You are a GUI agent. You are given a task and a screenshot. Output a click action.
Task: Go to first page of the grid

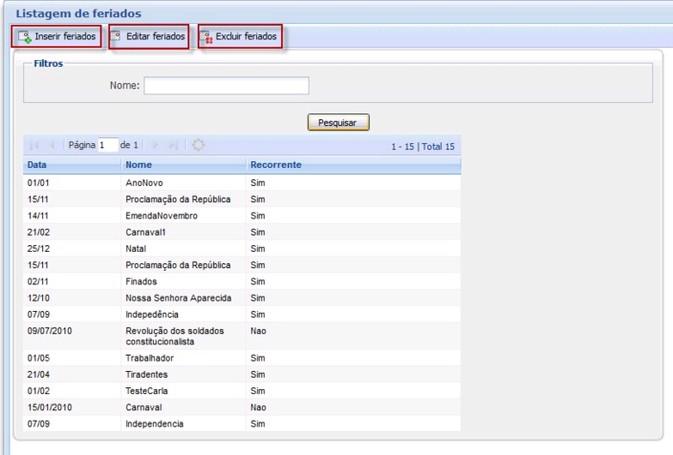[x=35, y=145]
